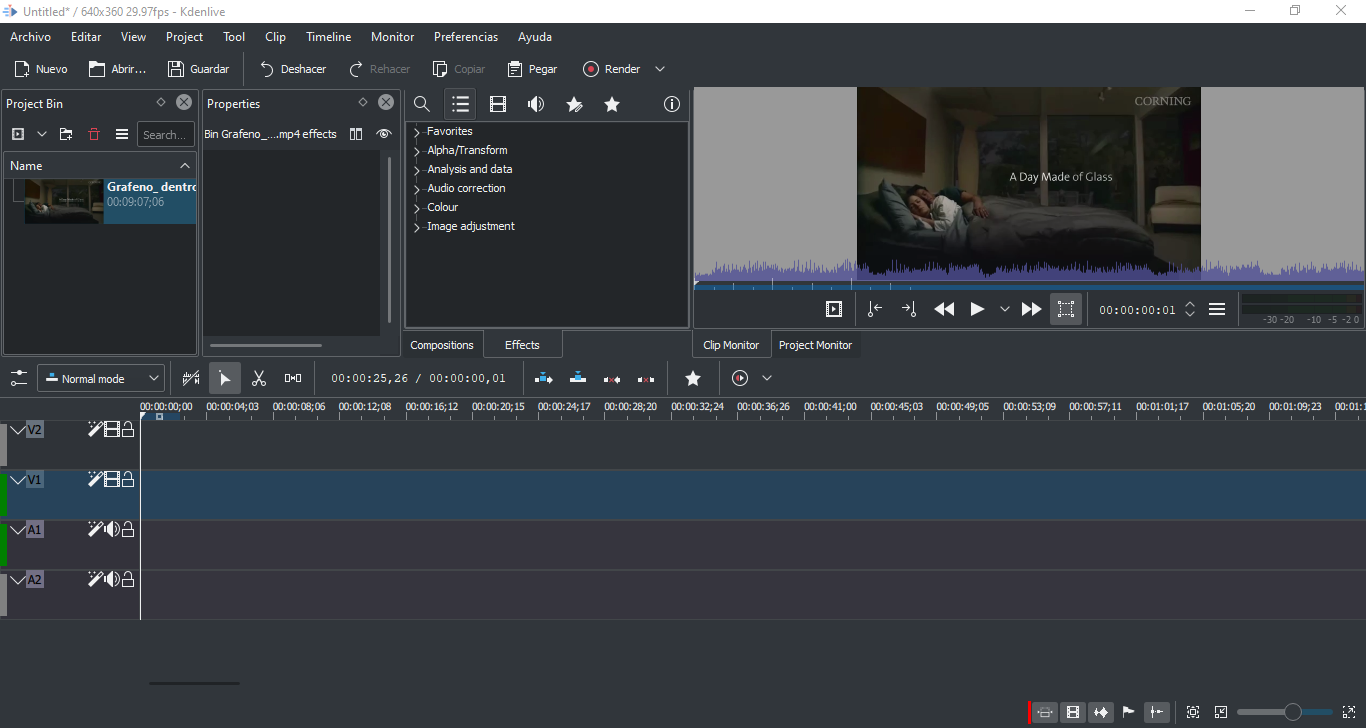The width and height of the screenshot is (1366, 728).
Task: Zoom out timeline icon
Action: click(x=1221, y=712)
